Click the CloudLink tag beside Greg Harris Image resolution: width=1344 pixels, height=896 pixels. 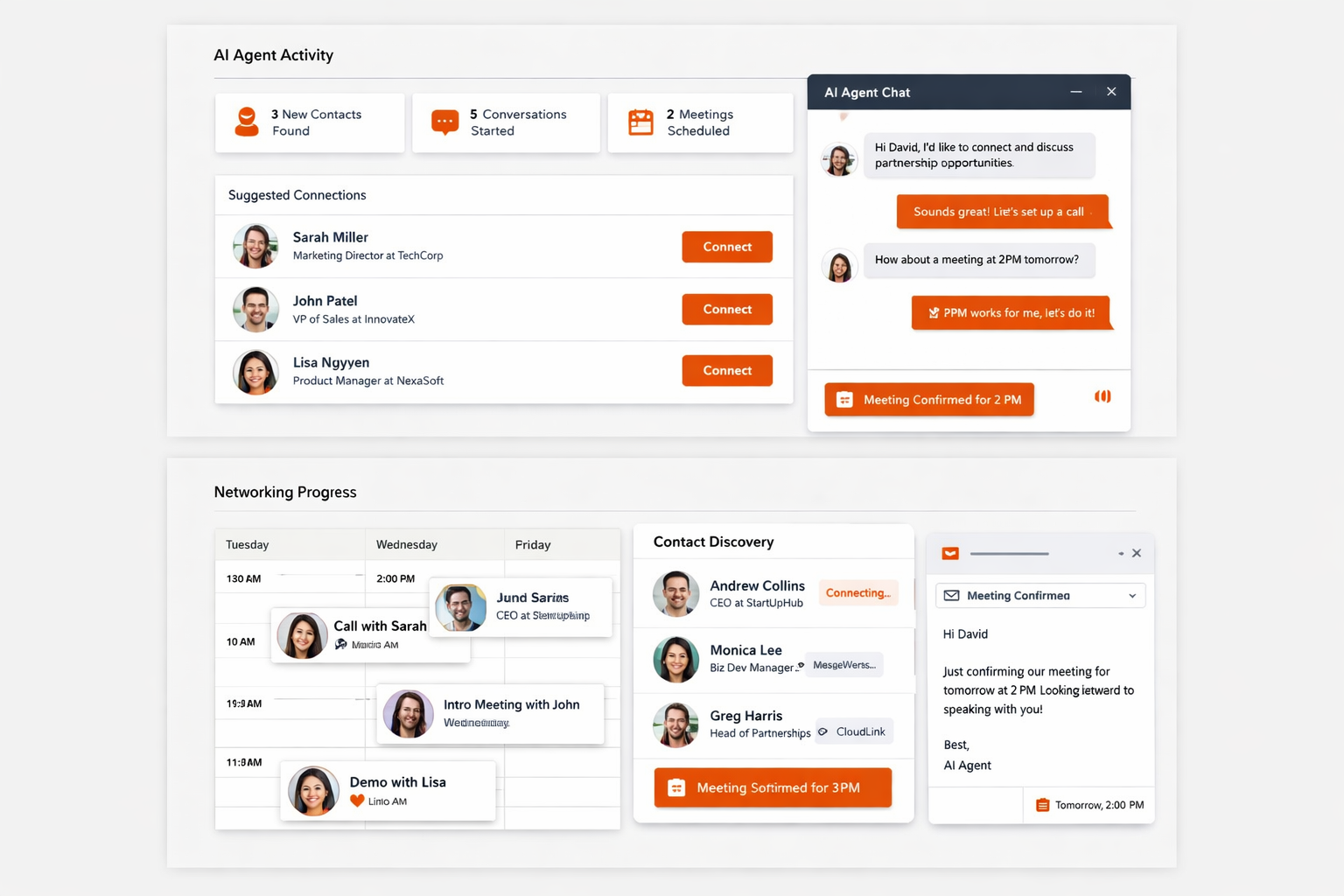(854, 731)
